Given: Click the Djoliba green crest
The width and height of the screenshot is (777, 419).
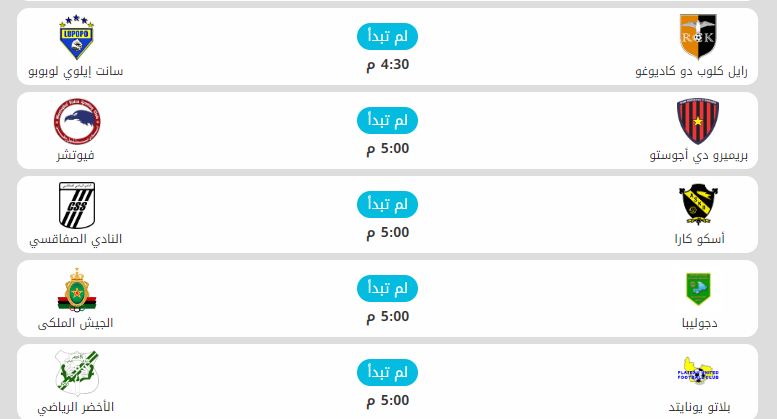Looking at the screenshot, I should click(x=699, y=289).
